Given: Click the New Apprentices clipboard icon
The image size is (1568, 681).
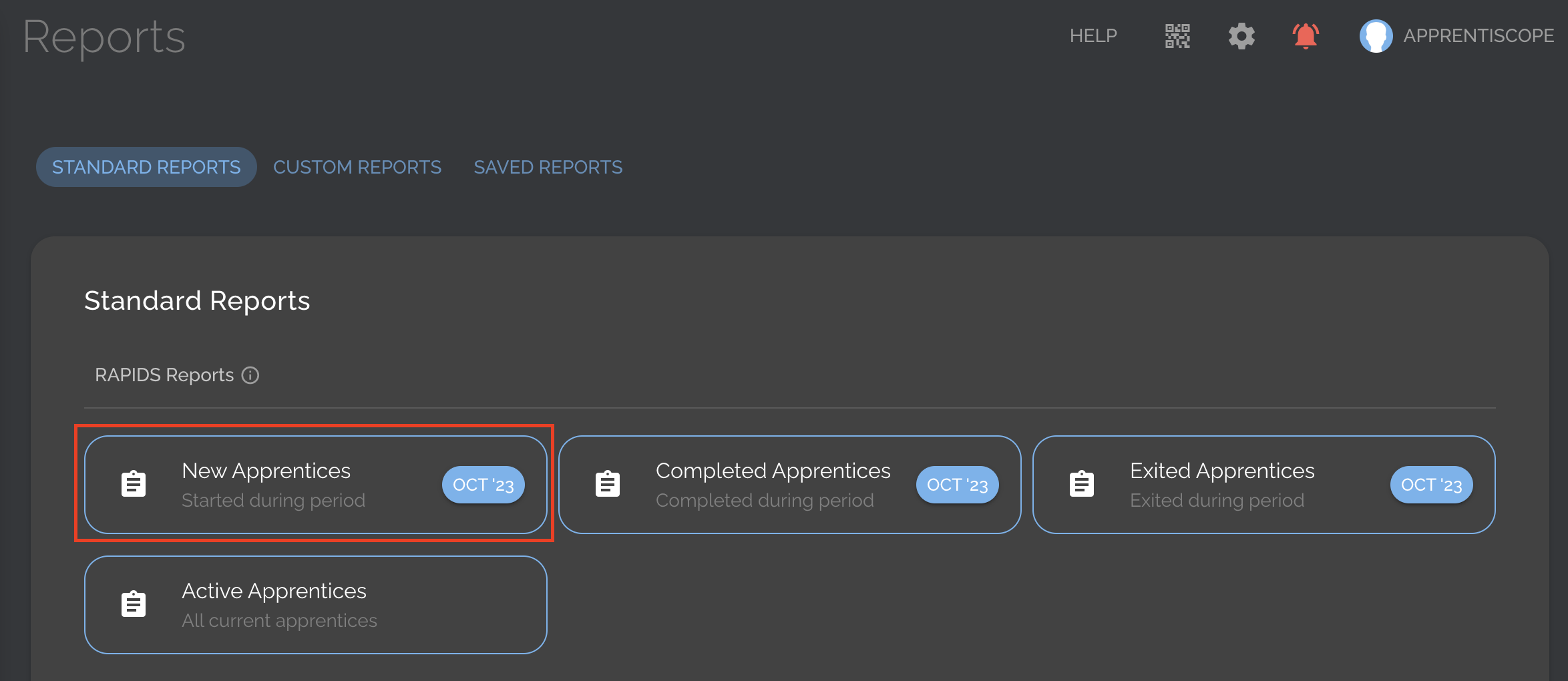Looking at the screenshot, I should pyautogui.click(x=134, y=482).
